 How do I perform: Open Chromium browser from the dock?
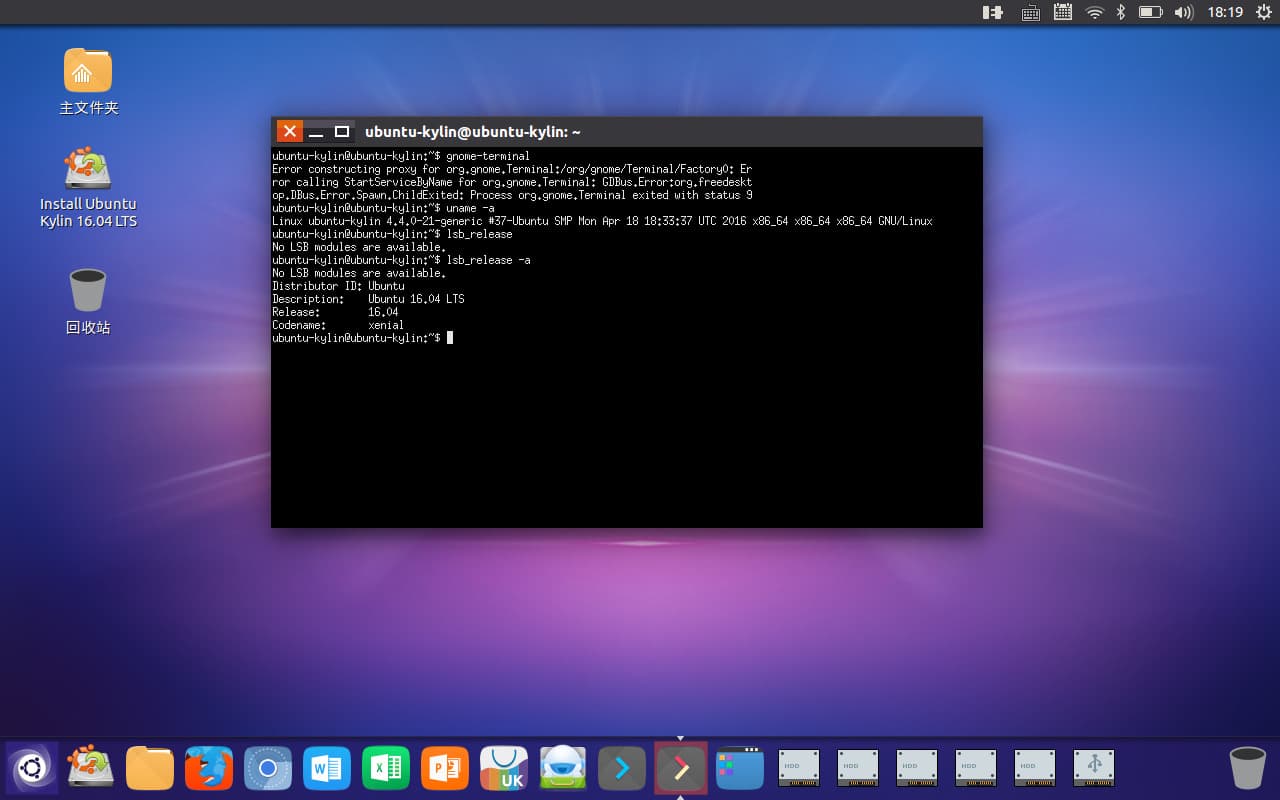pos(268,768)
